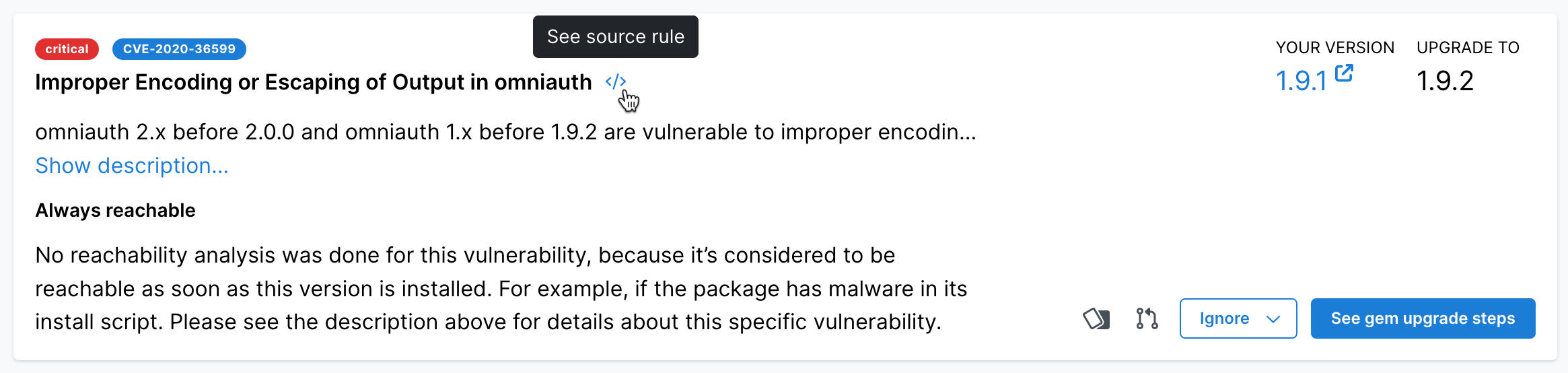1568x373 pixels.
Task: Select the Always reachable heading
Action: pyautogui.click(x=115, y=211)
